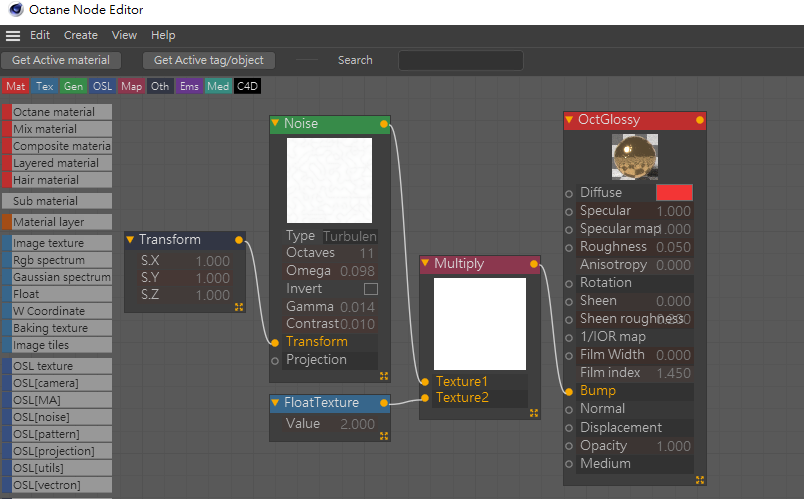Add an OSL texture node from list
Screen dimensions: 804x499
57,366
